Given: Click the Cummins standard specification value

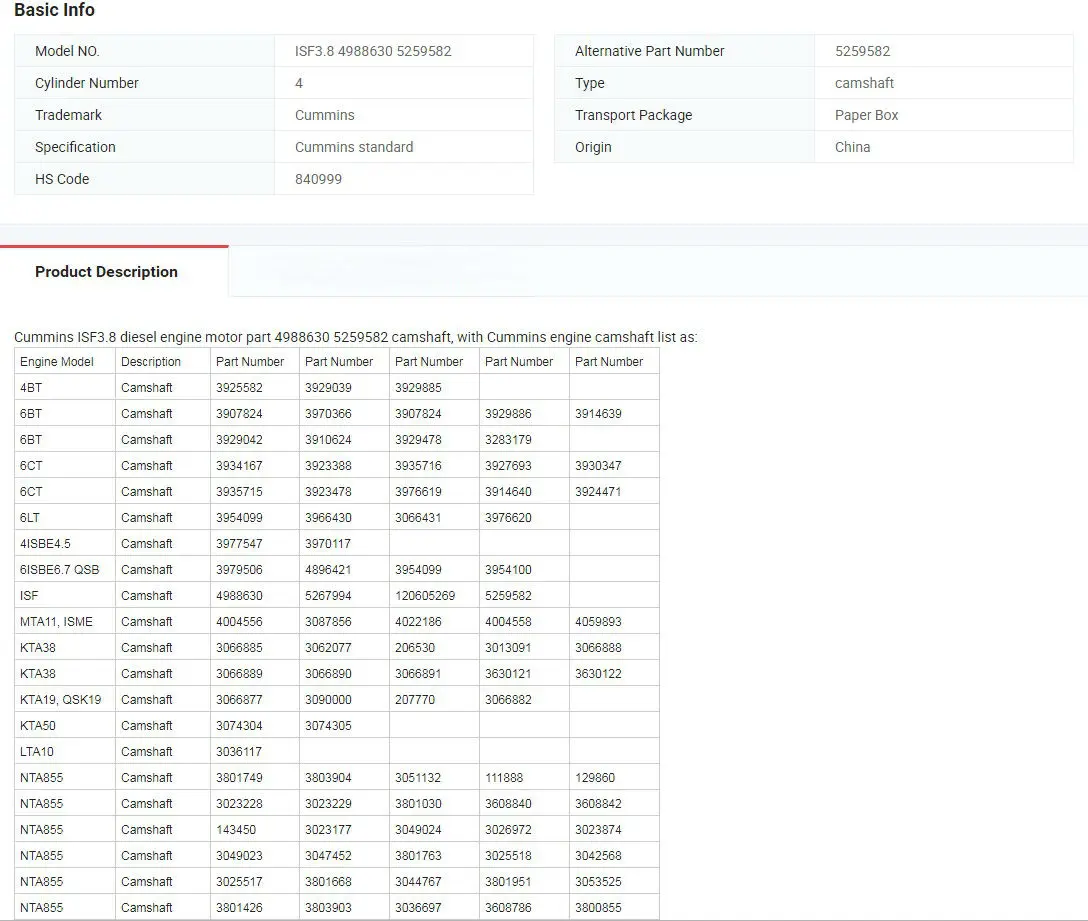Looking at the screenshot, I should point(353,147).
